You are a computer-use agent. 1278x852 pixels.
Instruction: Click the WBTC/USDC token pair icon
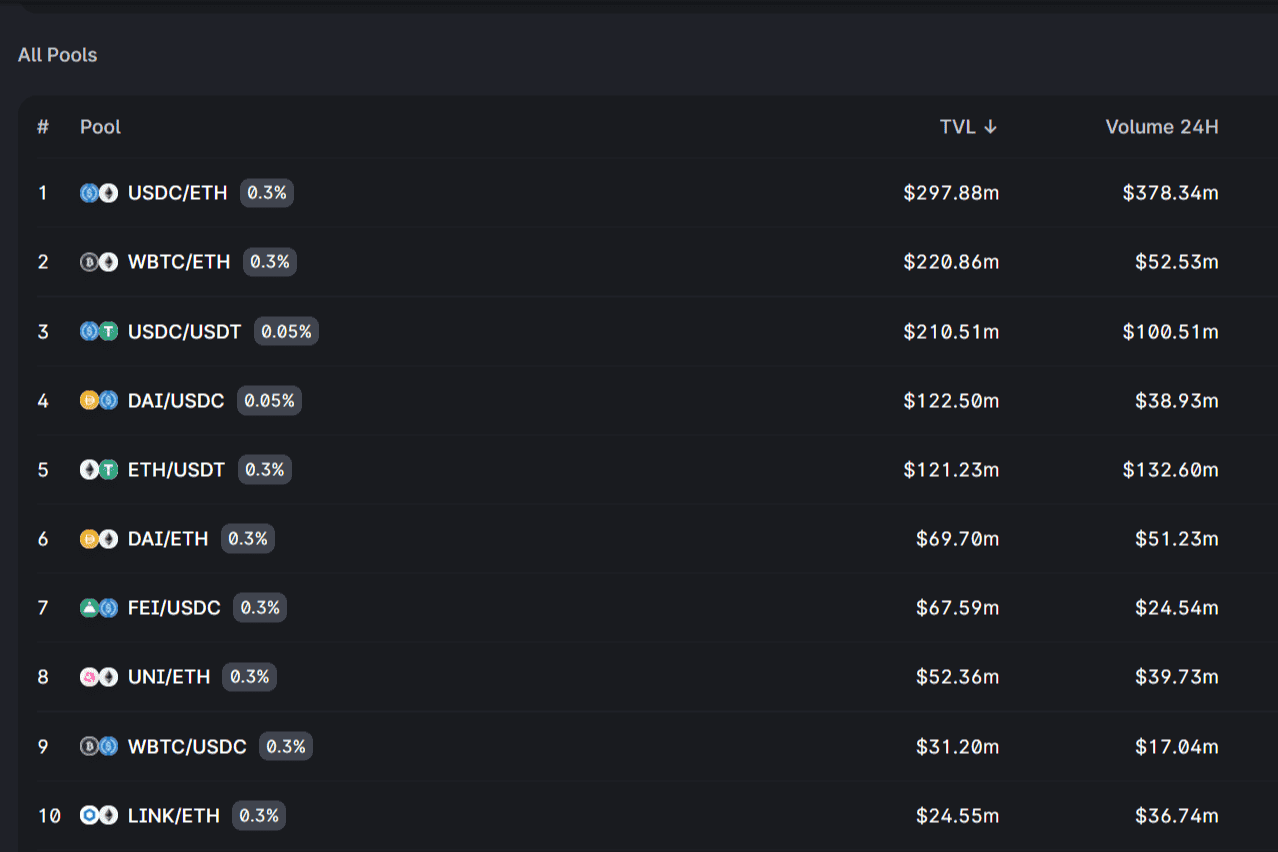[99, 746]
